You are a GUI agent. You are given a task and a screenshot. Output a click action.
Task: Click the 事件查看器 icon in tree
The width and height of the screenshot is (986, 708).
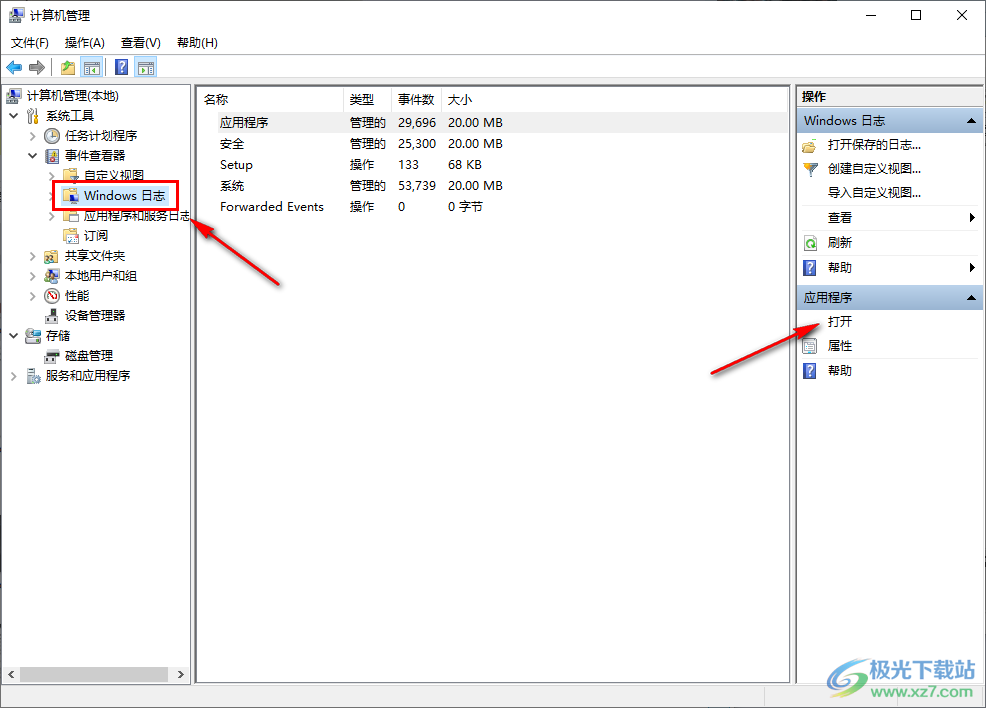pos(52,156)
